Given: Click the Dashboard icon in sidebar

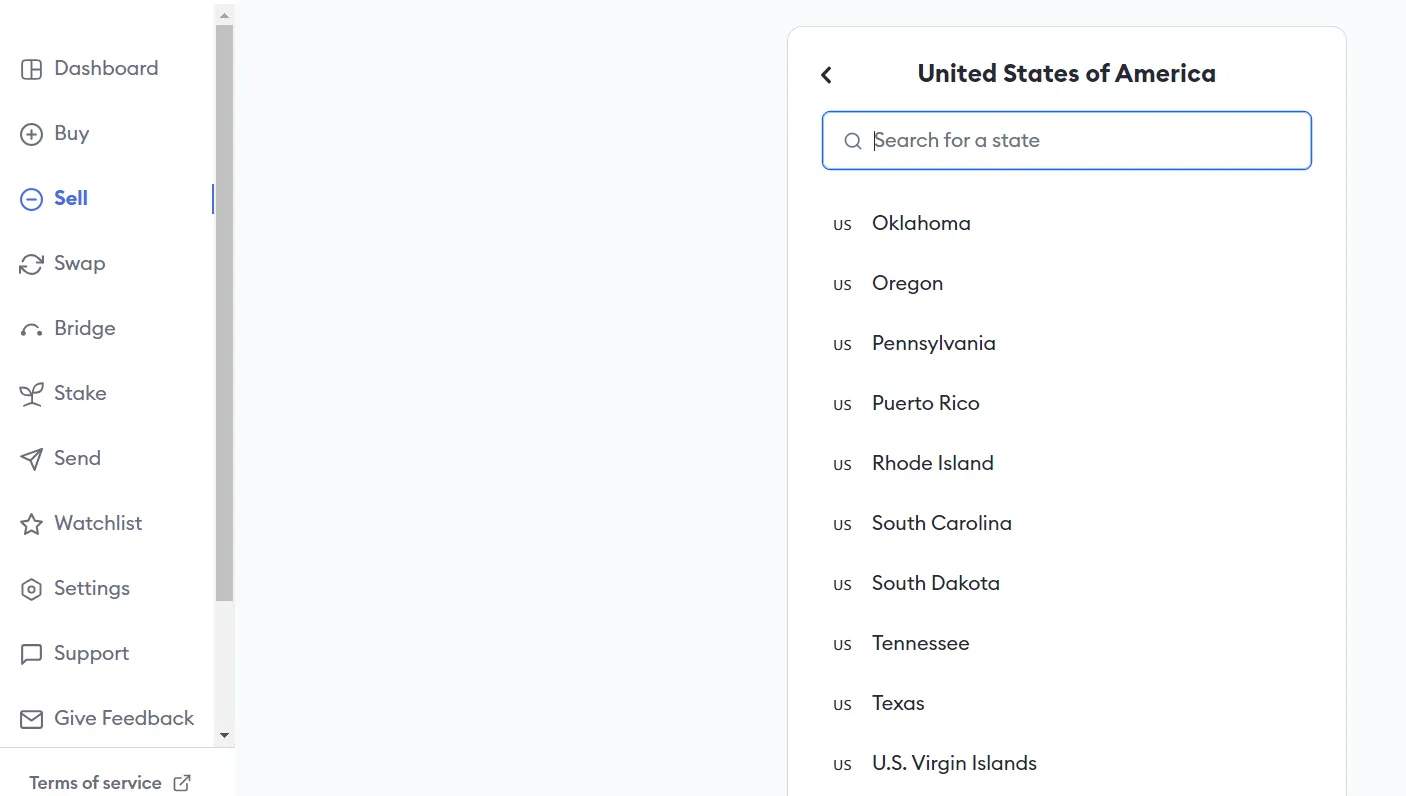Looking at the screenshot, I should (32, 69).
